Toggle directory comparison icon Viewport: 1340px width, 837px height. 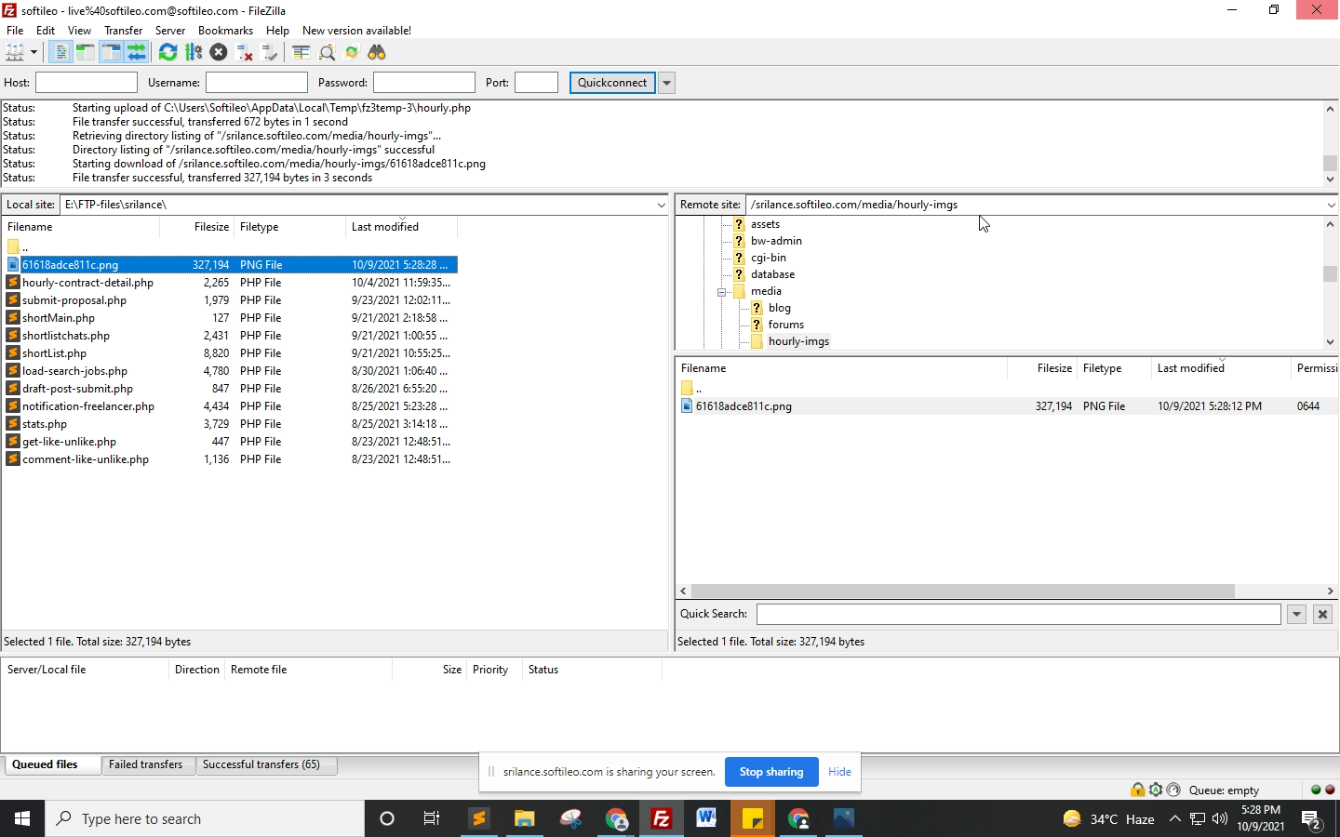click(327, 52)
